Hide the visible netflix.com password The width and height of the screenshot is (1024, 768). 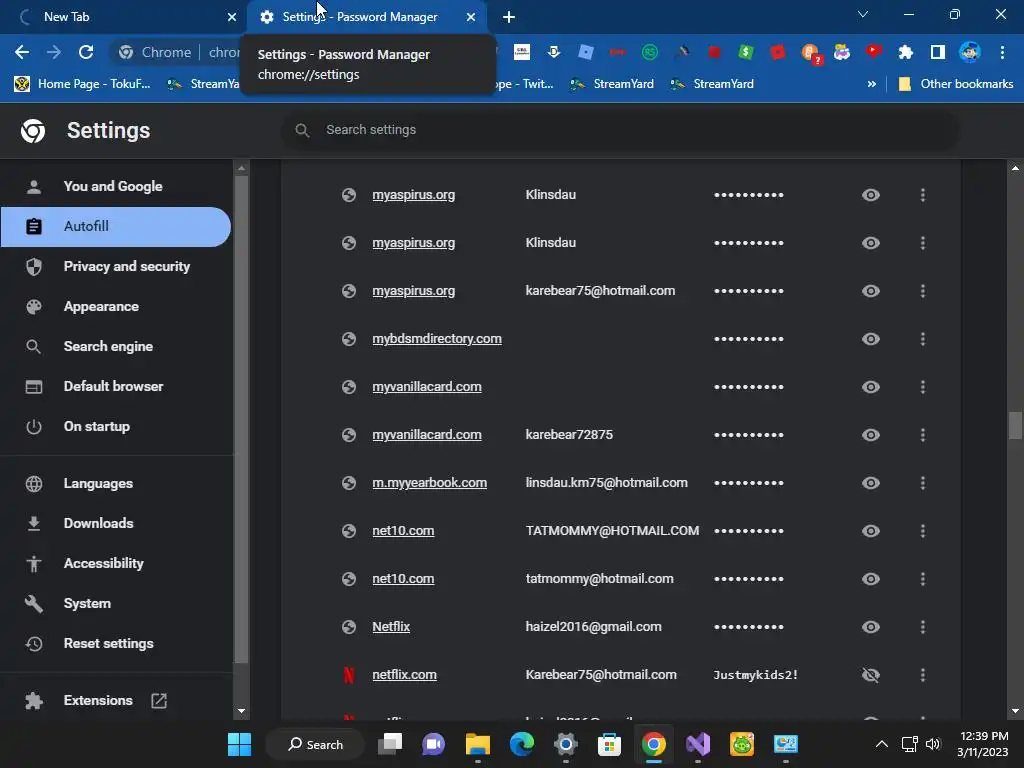click(x=871, y=675)
